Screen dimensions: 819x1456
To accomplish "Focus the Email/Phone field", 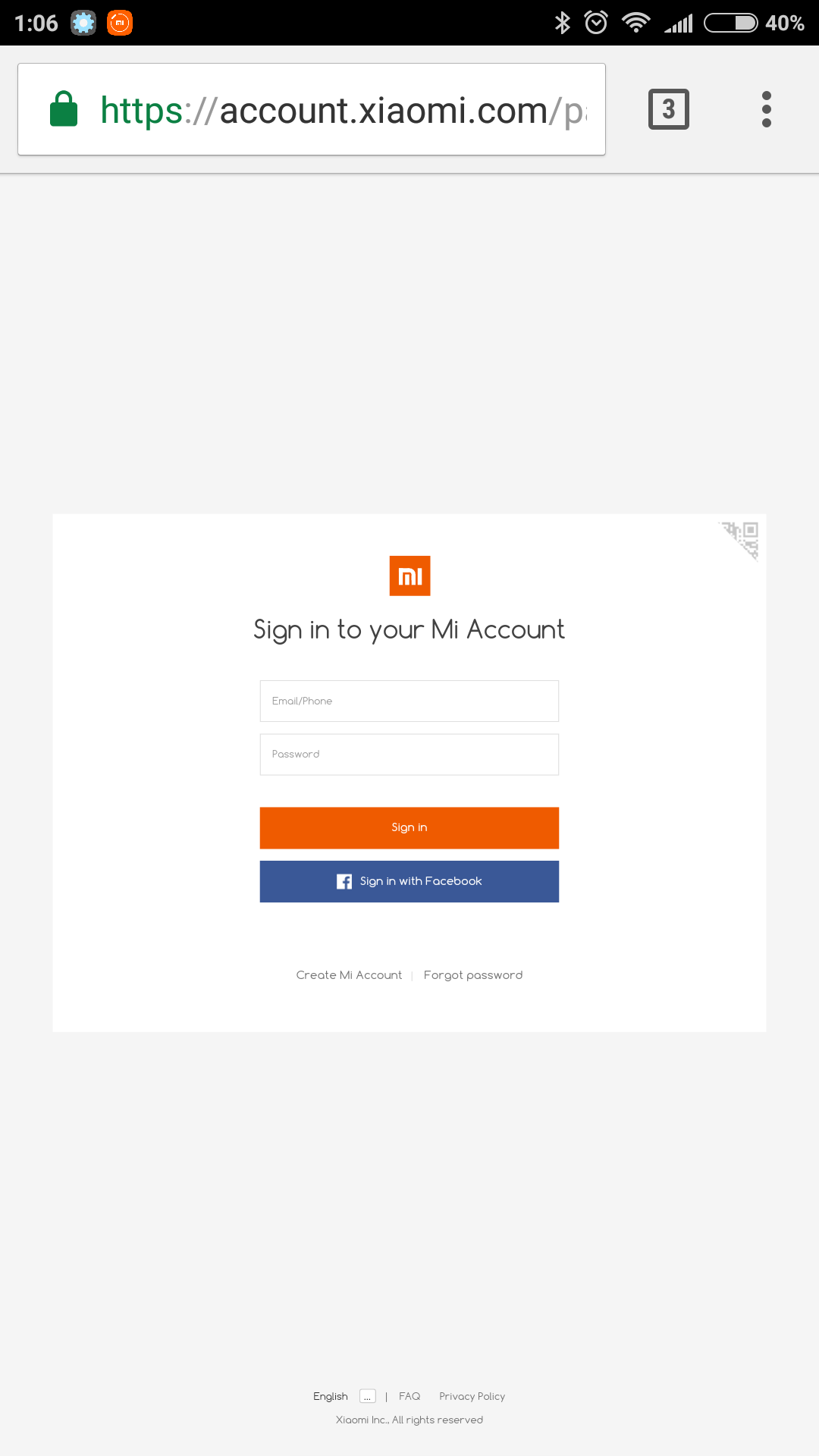I will point(409,701).
